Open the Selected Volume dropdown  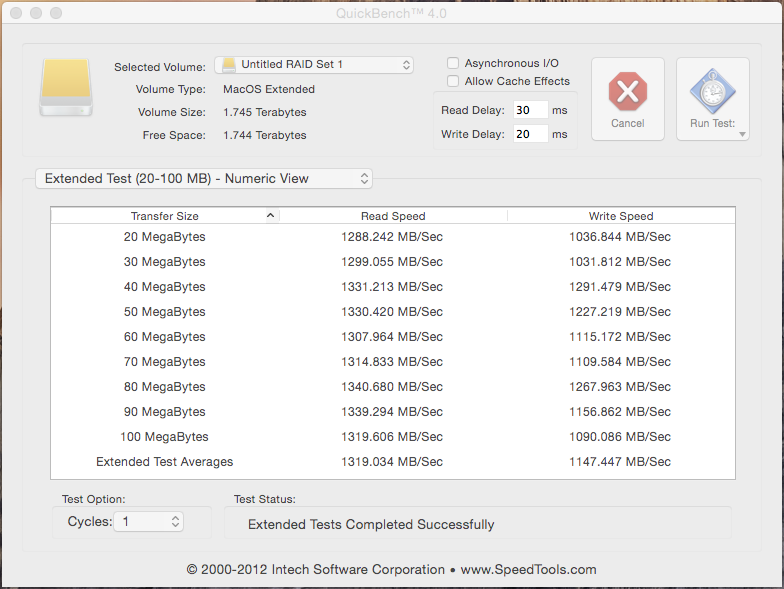click(x=314, y=65)
